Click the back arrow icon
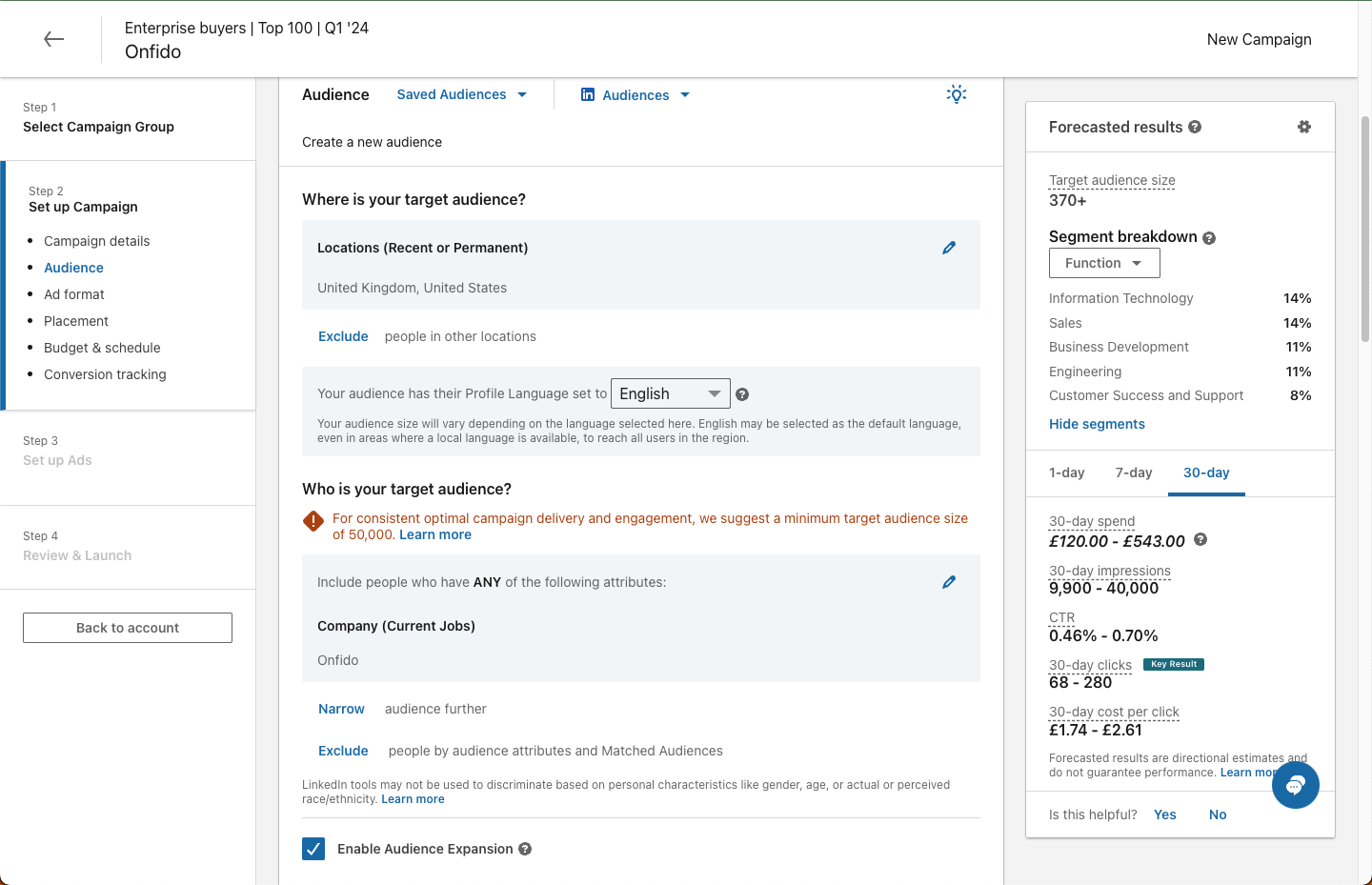This screenshot has height=885, width=1372. pos(54,39)
